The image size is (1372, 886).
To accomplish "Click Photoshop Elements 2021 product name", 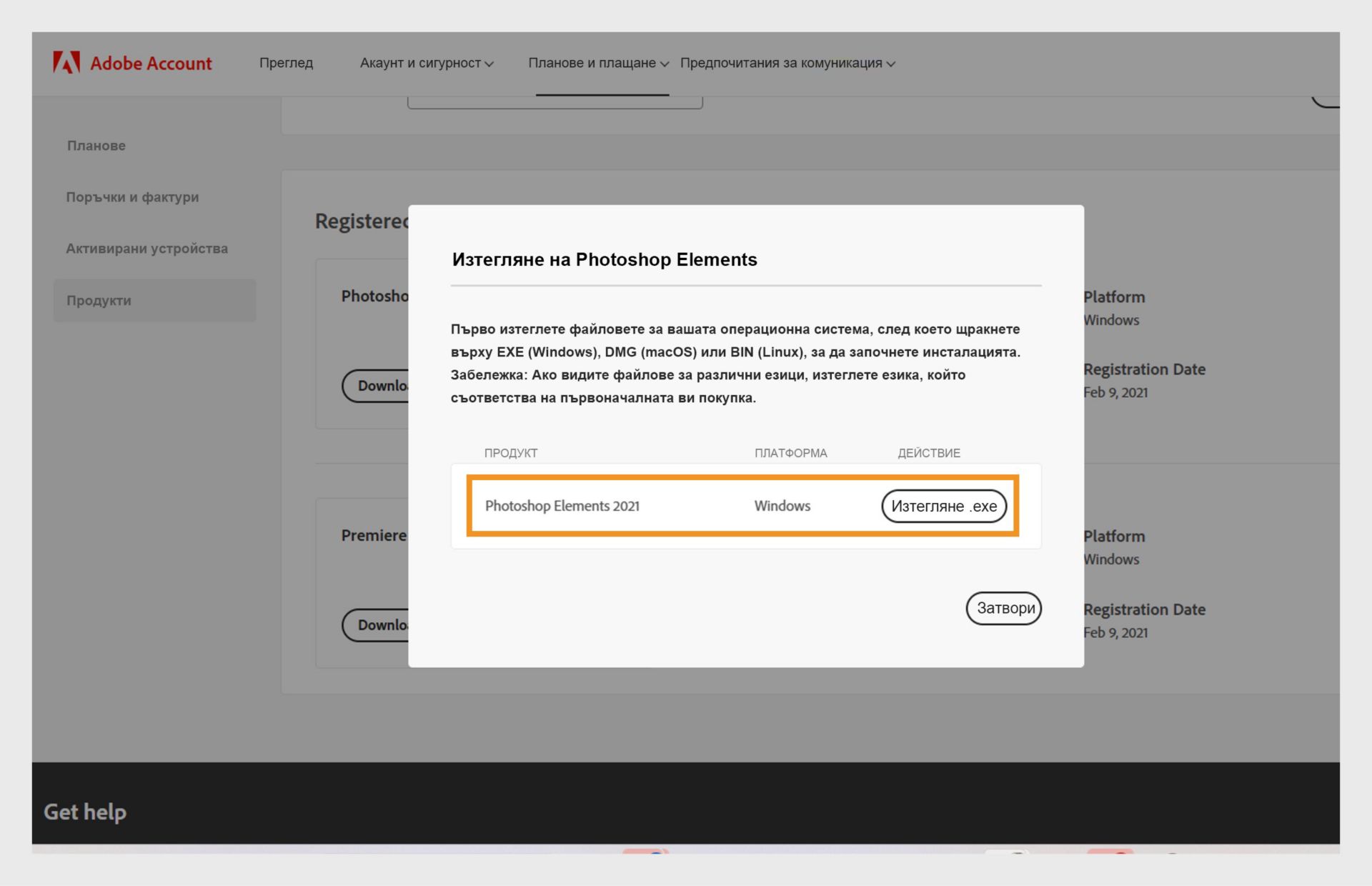I will tap(562, 506).
